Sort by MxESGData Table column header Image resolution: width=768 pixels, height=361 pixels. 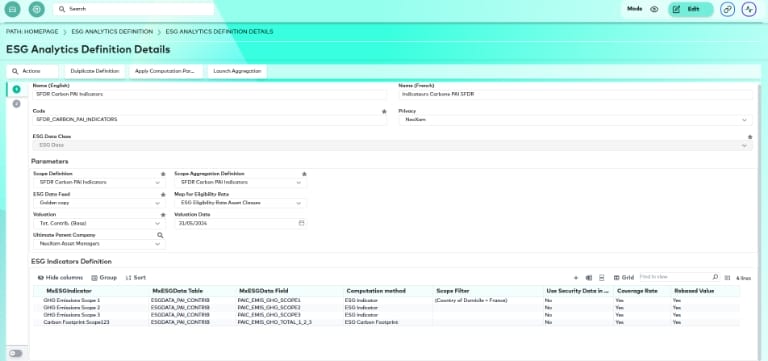177,291
